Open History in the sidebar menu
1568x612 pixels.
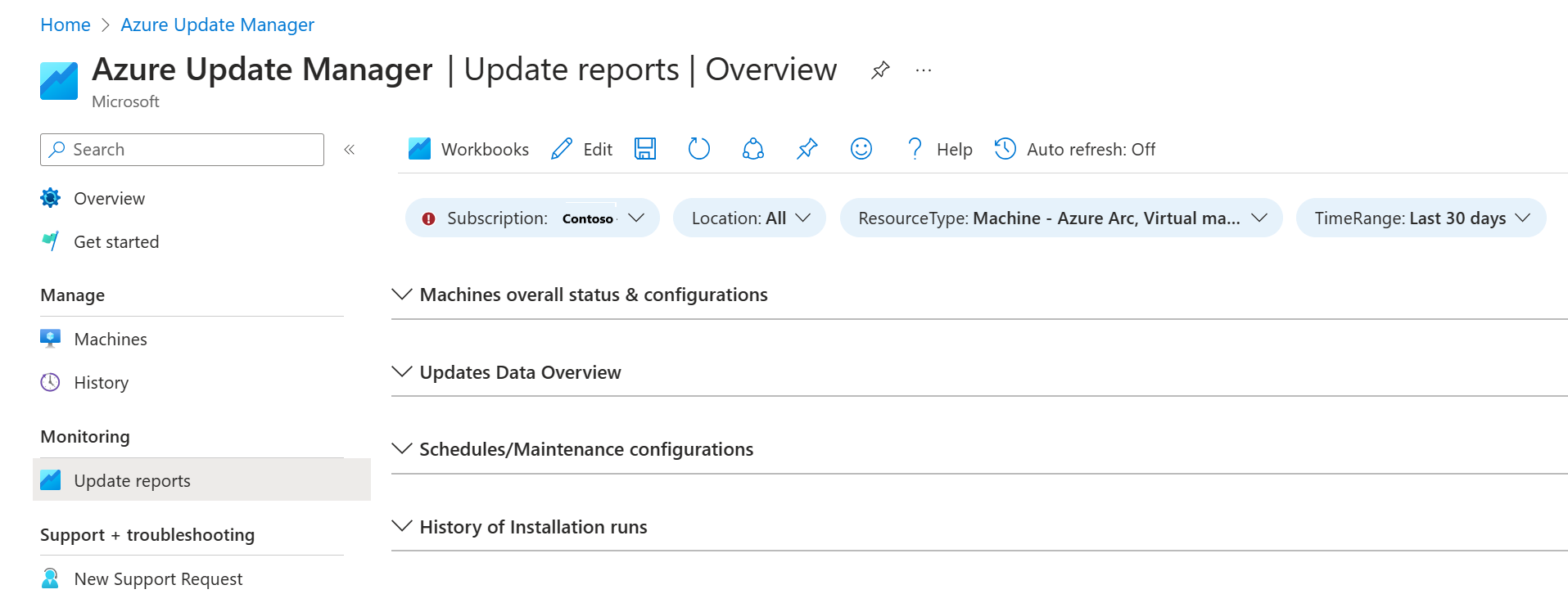click(101, 383)
